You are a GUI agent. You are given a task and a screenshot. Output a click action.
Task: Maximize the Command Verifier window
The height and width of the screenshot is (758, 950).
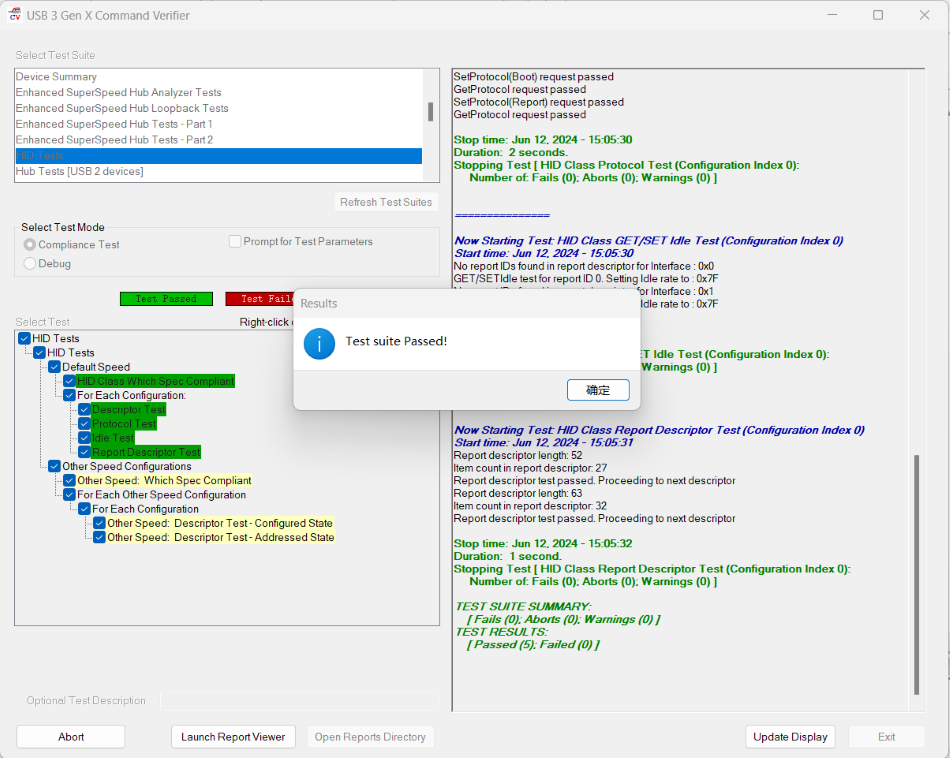pyautogui.click(x=878, y=15)
